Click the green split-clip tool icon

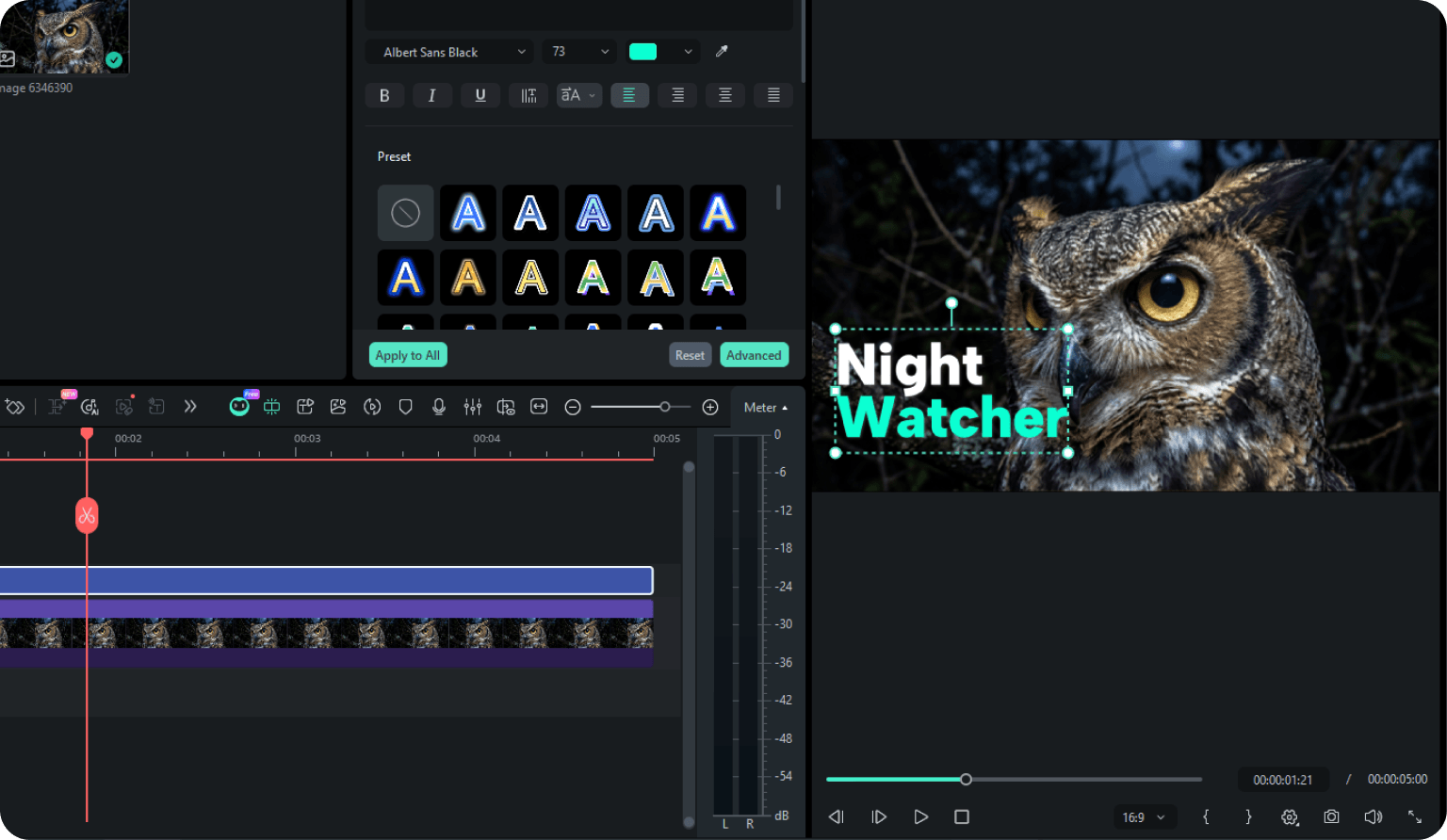click(271, 407)
